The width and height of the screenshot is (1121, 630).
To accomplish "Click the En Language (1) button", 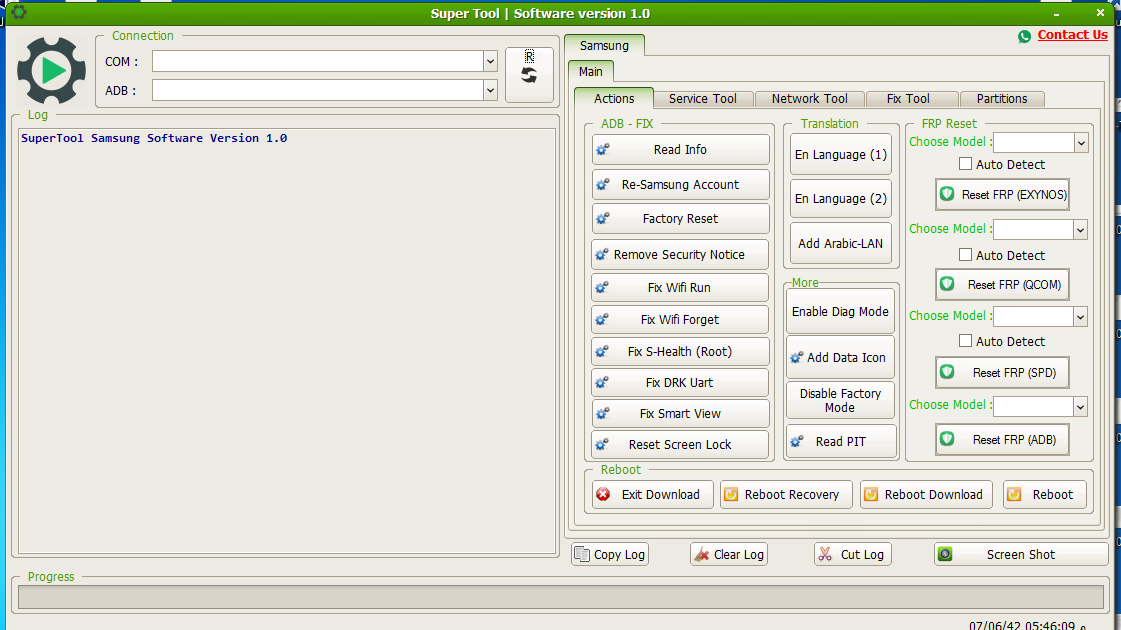I will tap(841, 154).
